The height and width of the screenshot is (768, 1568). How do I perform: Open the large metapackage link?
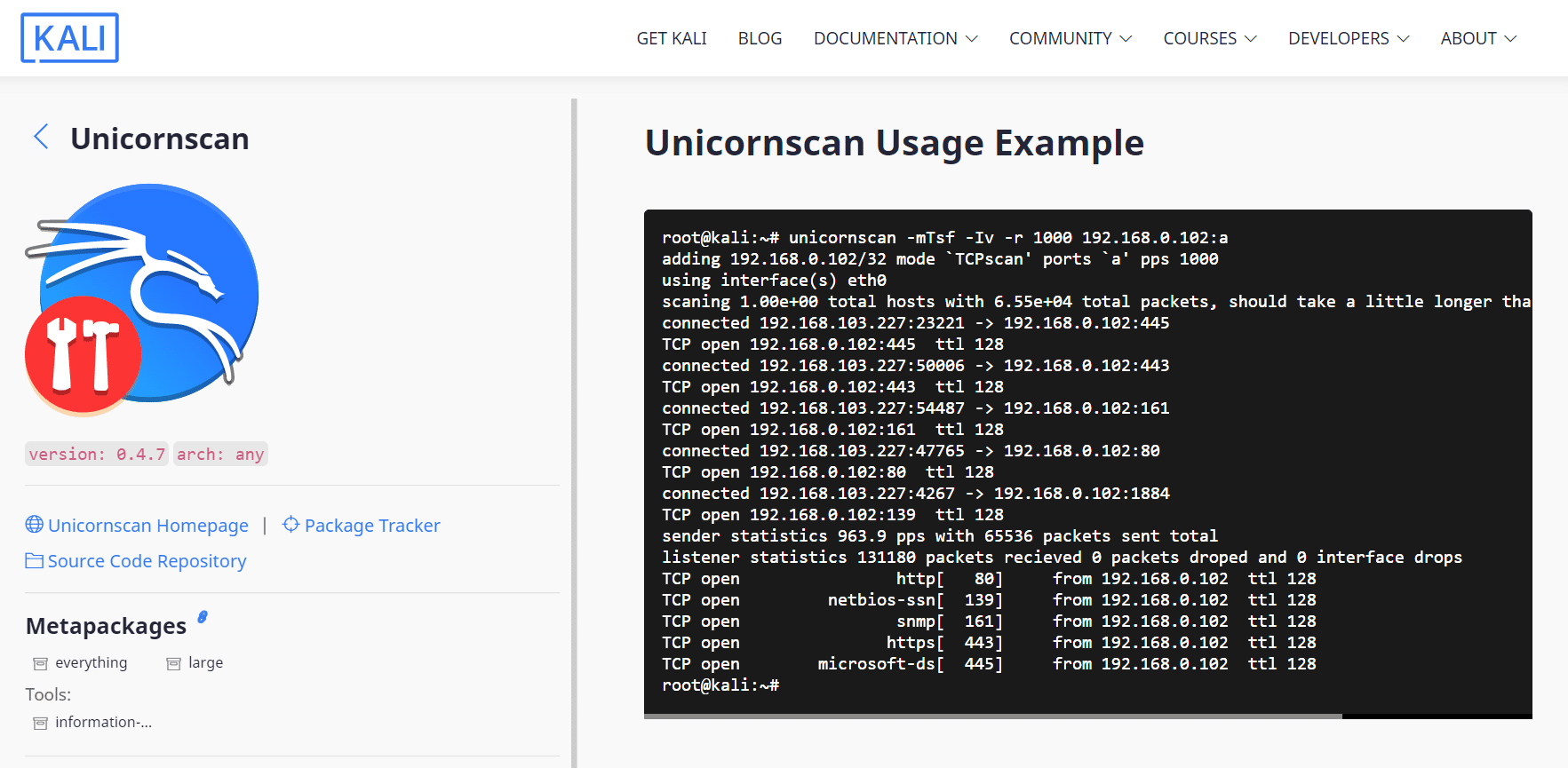pos(205,662)
